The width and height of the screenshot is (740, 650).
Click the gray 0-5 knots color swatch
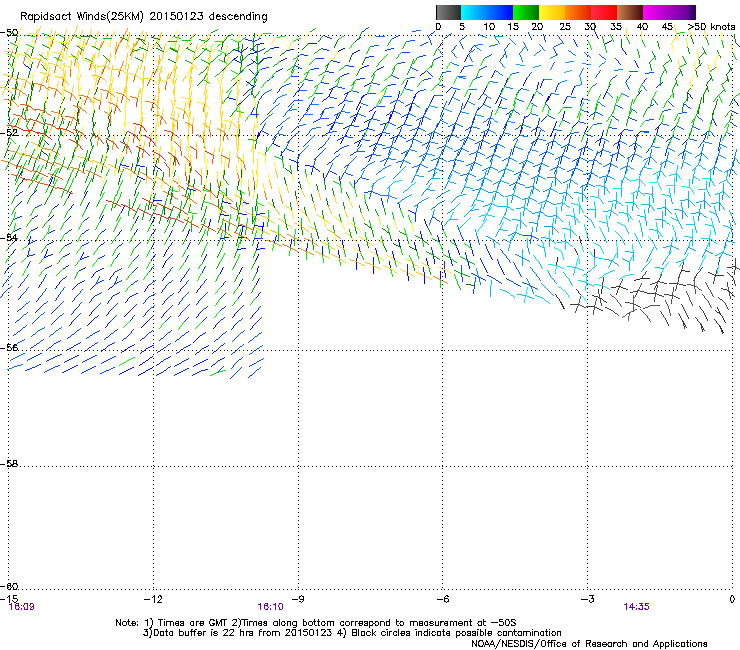tap(448, 12)
